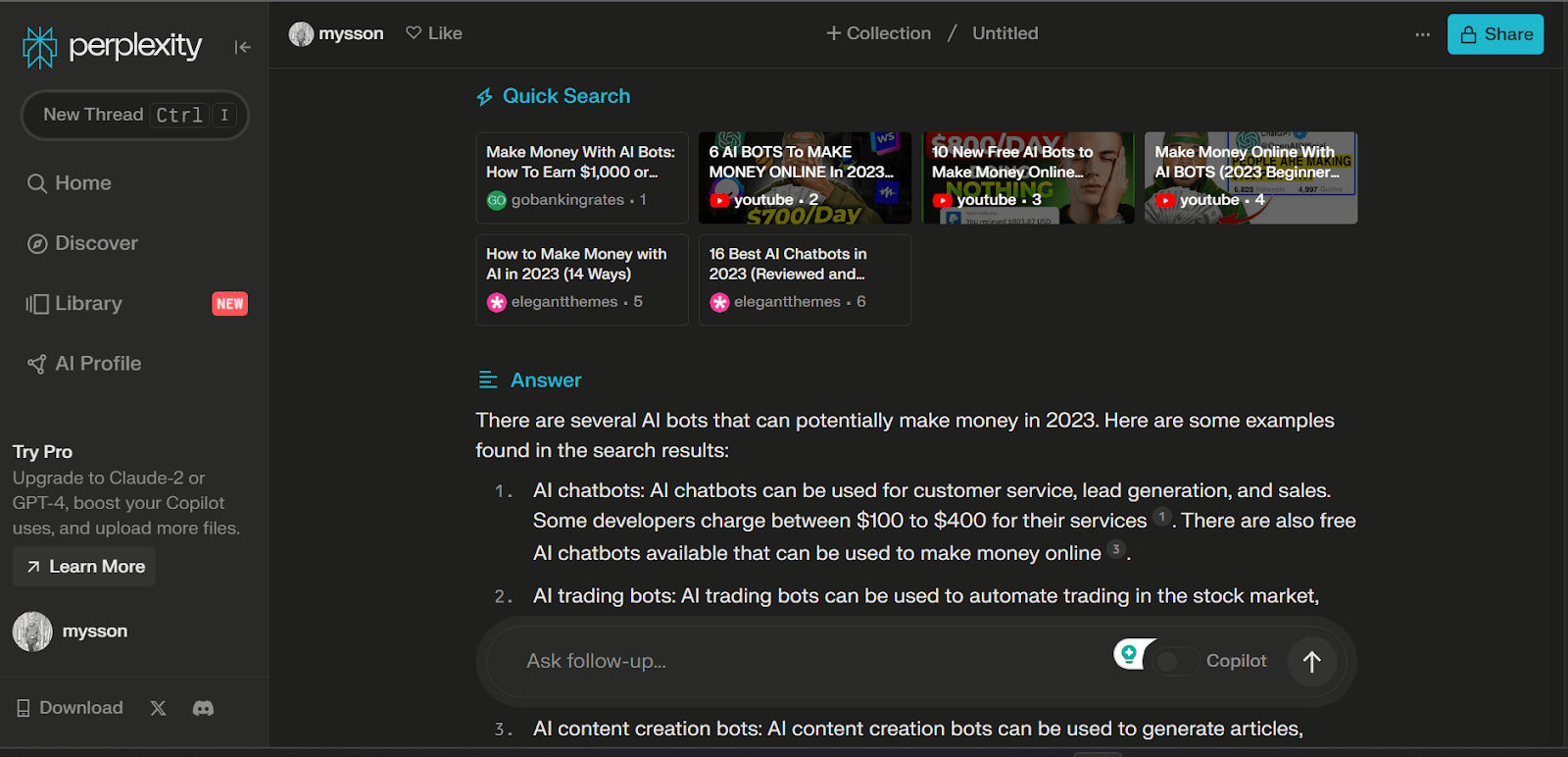This screenshot has width=1568, height=757.
Task: Click YouTube icon on source 3
Action: pyautogui.click(x=942, y=200)
